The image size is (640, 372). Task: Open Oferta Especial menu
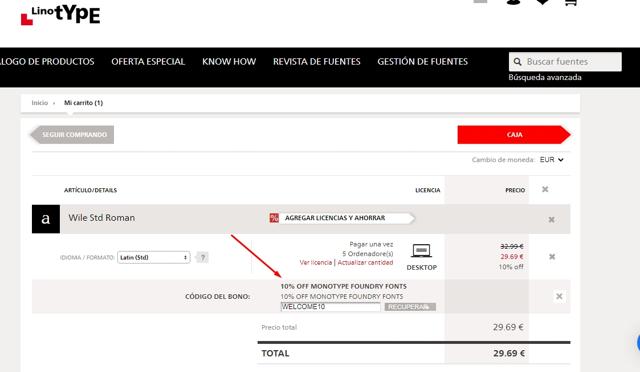tap(148, 62)
